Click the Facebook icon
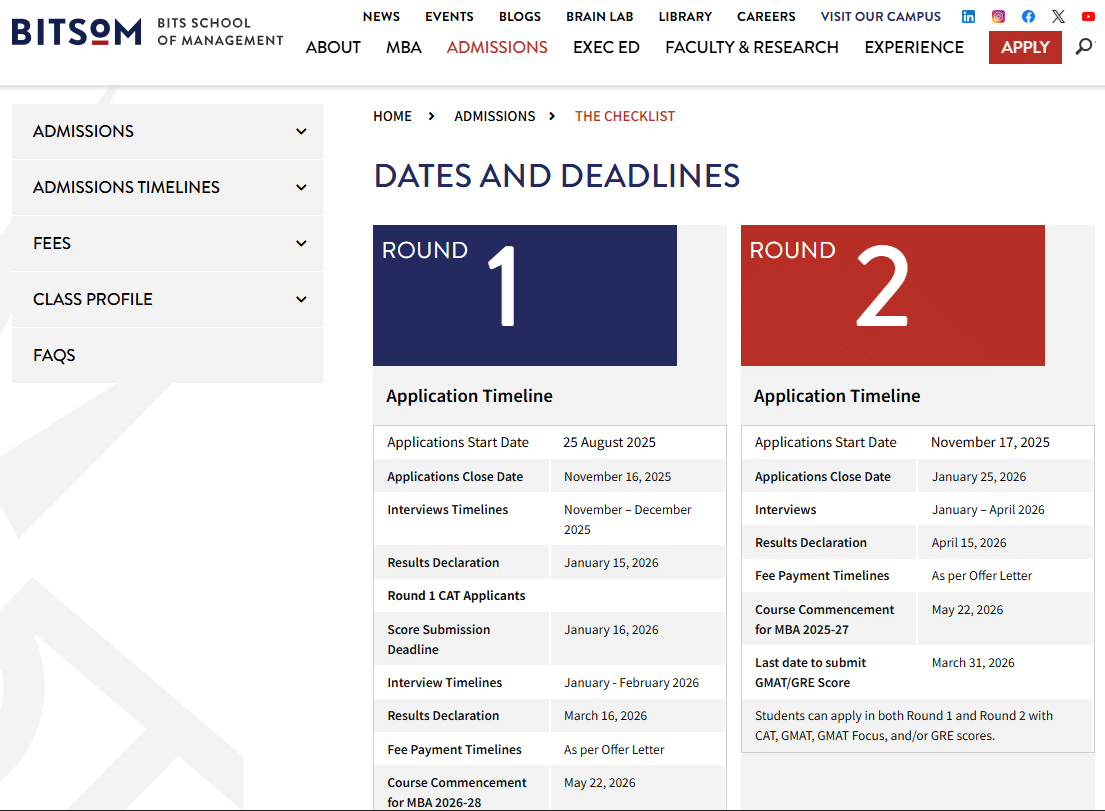This screenshot has height=811, width=1105. tap(1028, 16)
